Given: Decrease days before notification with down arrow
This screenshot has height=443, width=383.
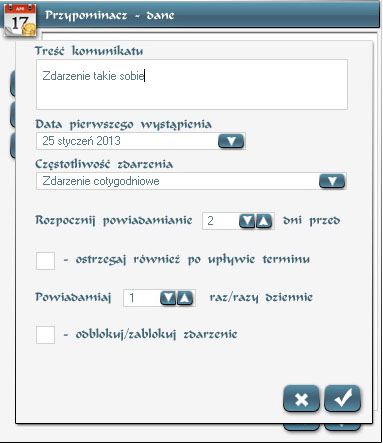Looking at the screenshot, I should tap(247, 221).
